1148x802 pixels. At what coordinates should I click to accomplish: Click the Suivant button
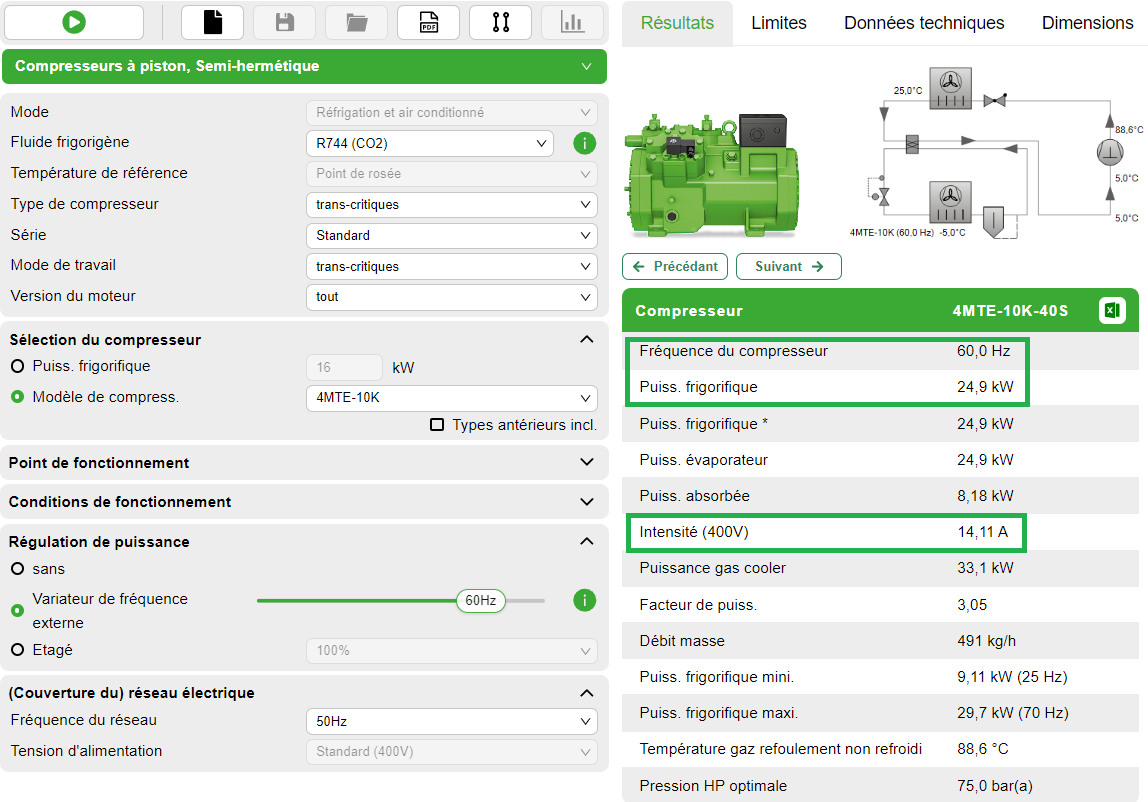click(x=787, y=266)
